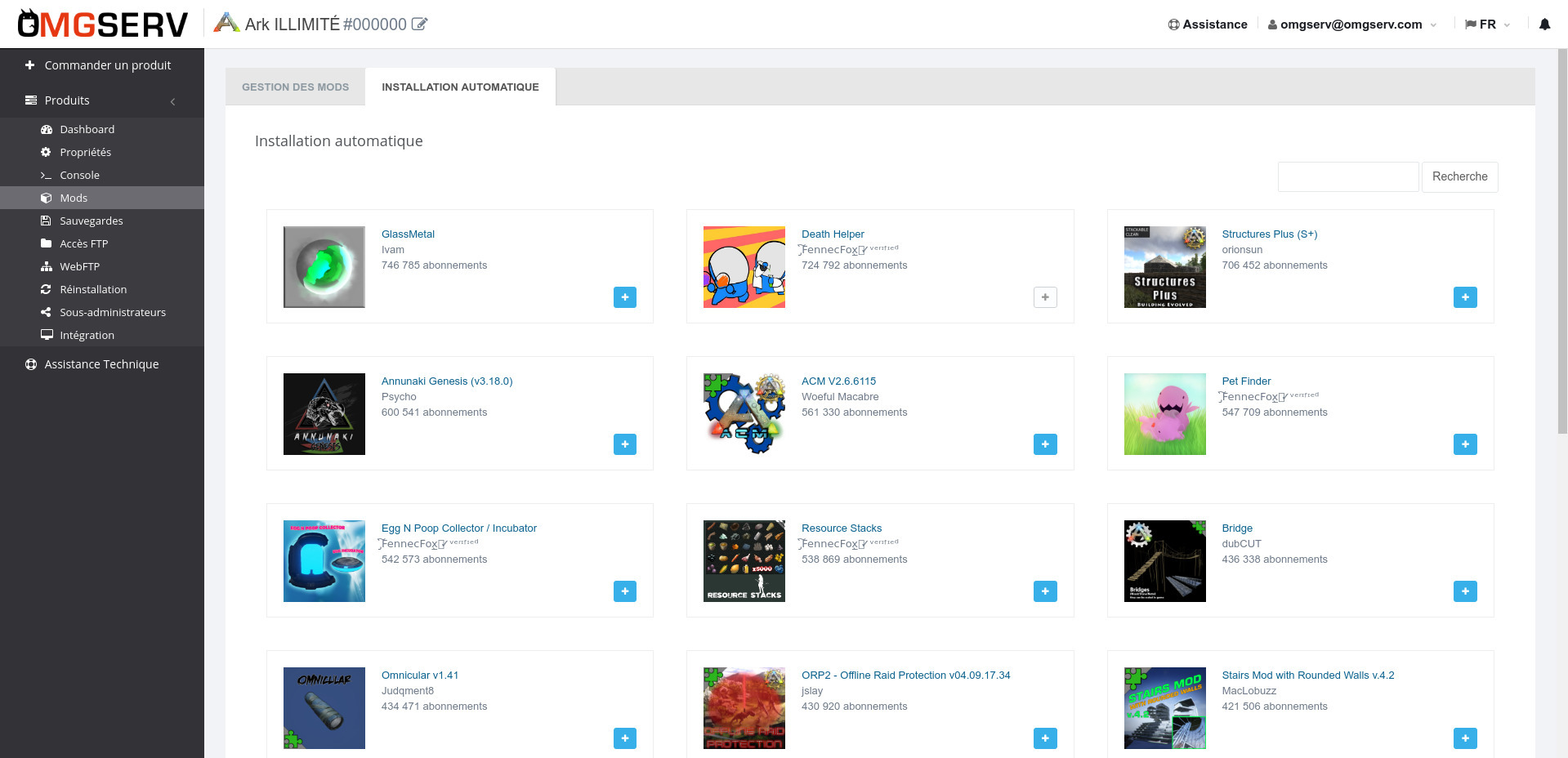Click the Dashboard icon in sidebar

point(46,129)
